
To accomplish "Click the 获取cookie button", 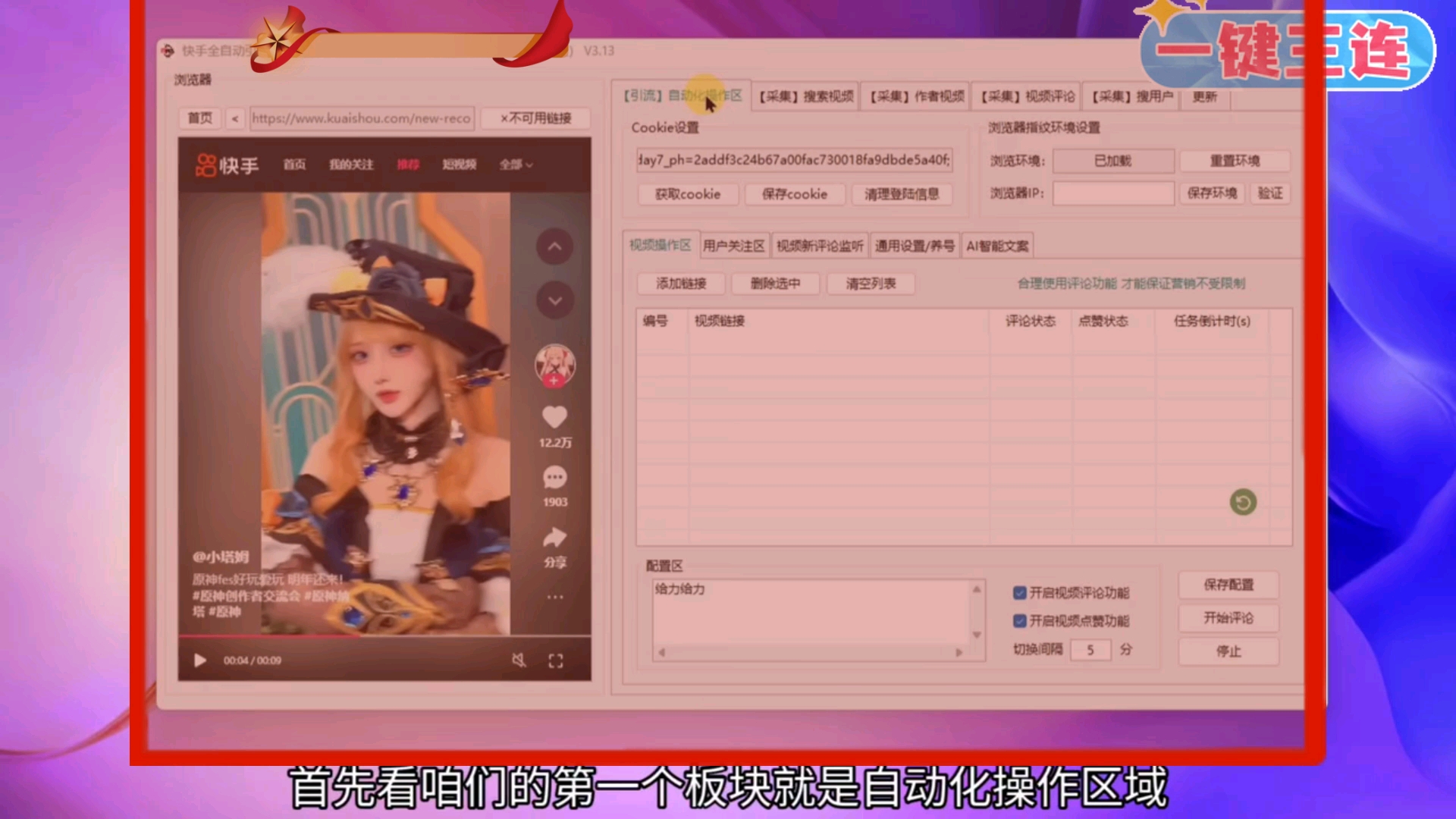I will click(688, 194).
